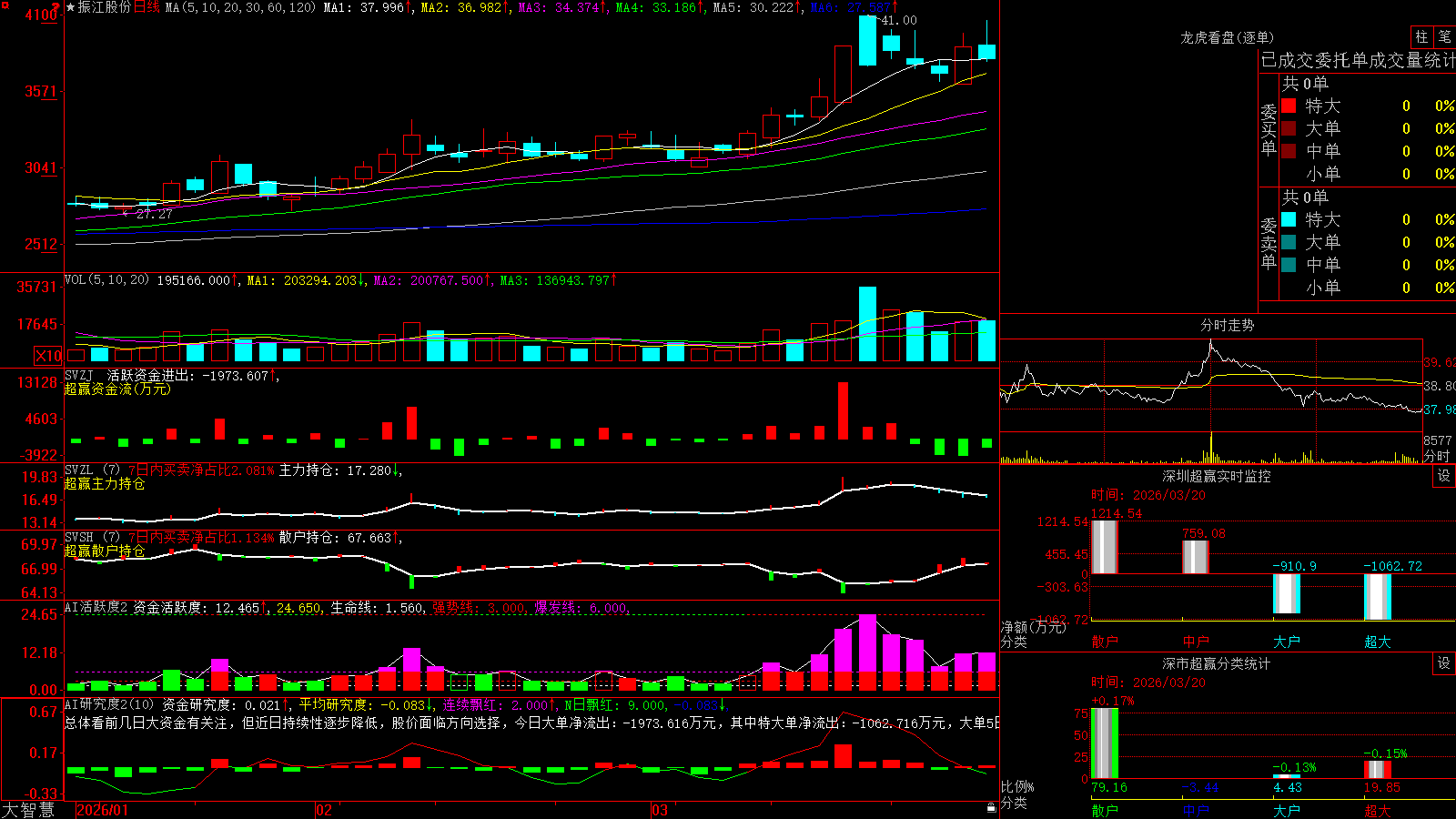Click the 02 month marker on timeline
This screenshot has height=819, width=1456.
(324, 810)
